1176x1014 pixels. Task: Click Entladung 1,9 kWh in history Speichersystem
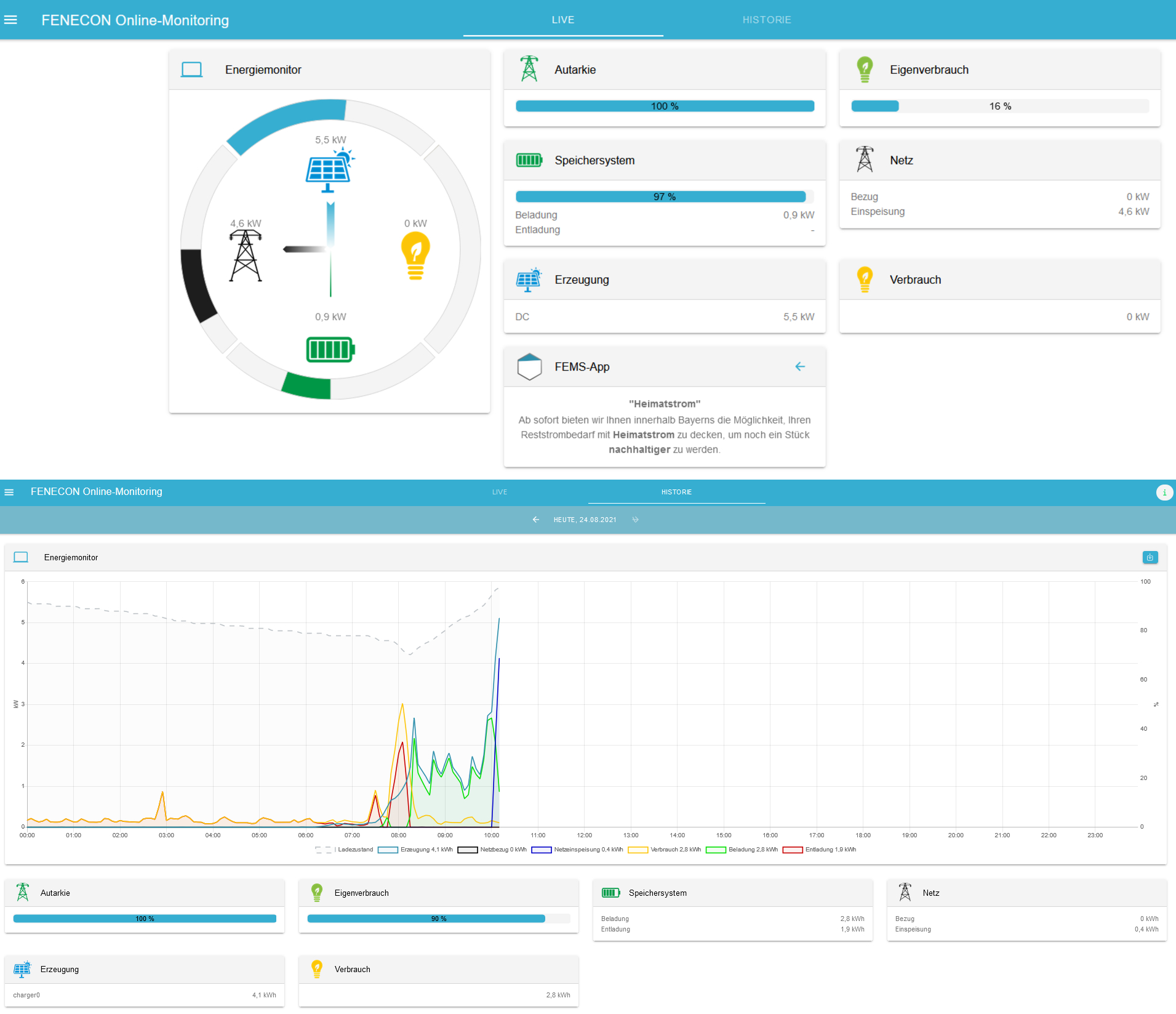pos(733,930)
